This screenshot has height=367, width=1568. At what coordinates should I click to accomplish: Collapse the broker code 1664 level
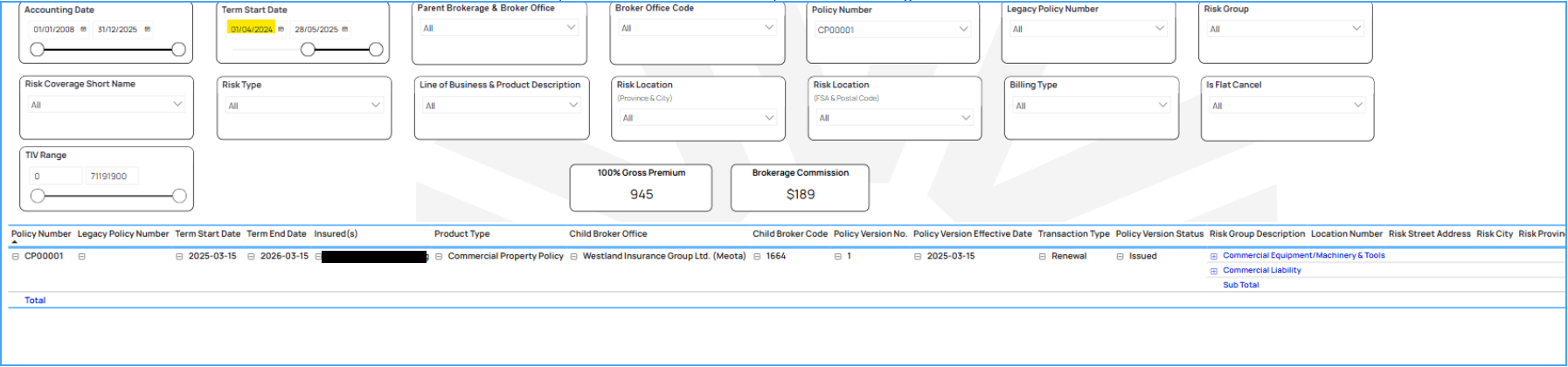(x=757, y=256)
